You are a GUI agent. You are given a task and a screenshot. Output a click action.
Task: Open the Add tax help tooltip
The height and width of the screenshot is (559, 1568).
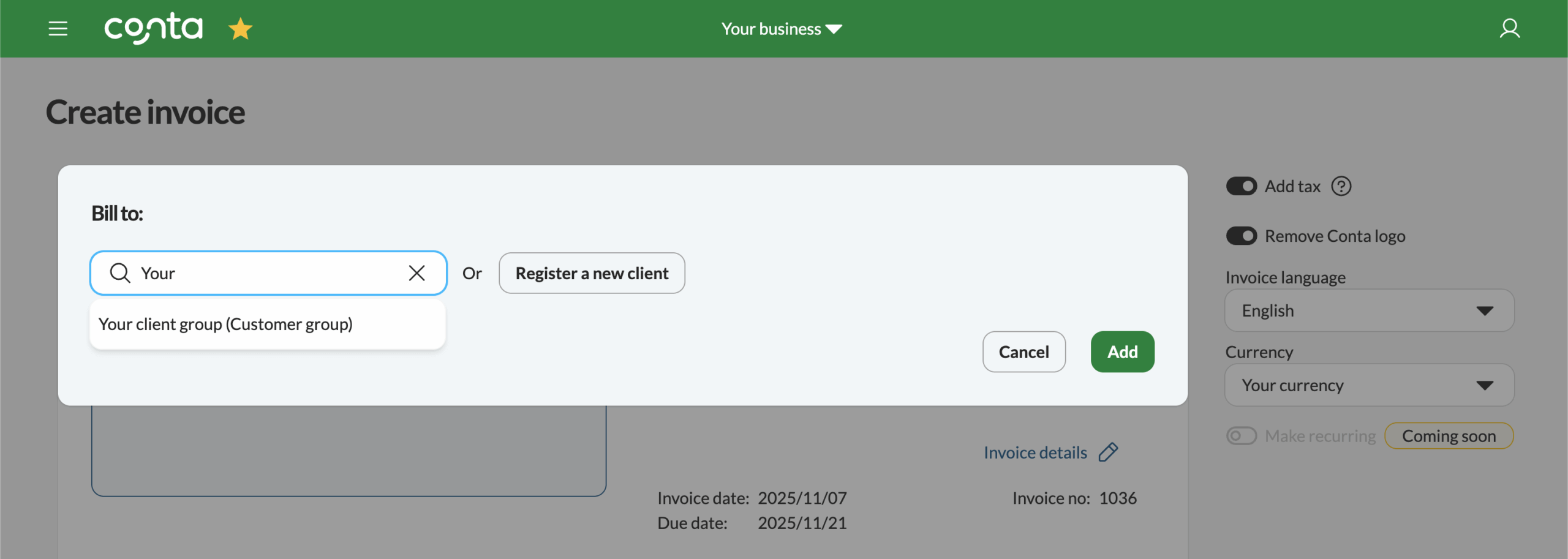pyautogui.click(x=1341, y=186)
